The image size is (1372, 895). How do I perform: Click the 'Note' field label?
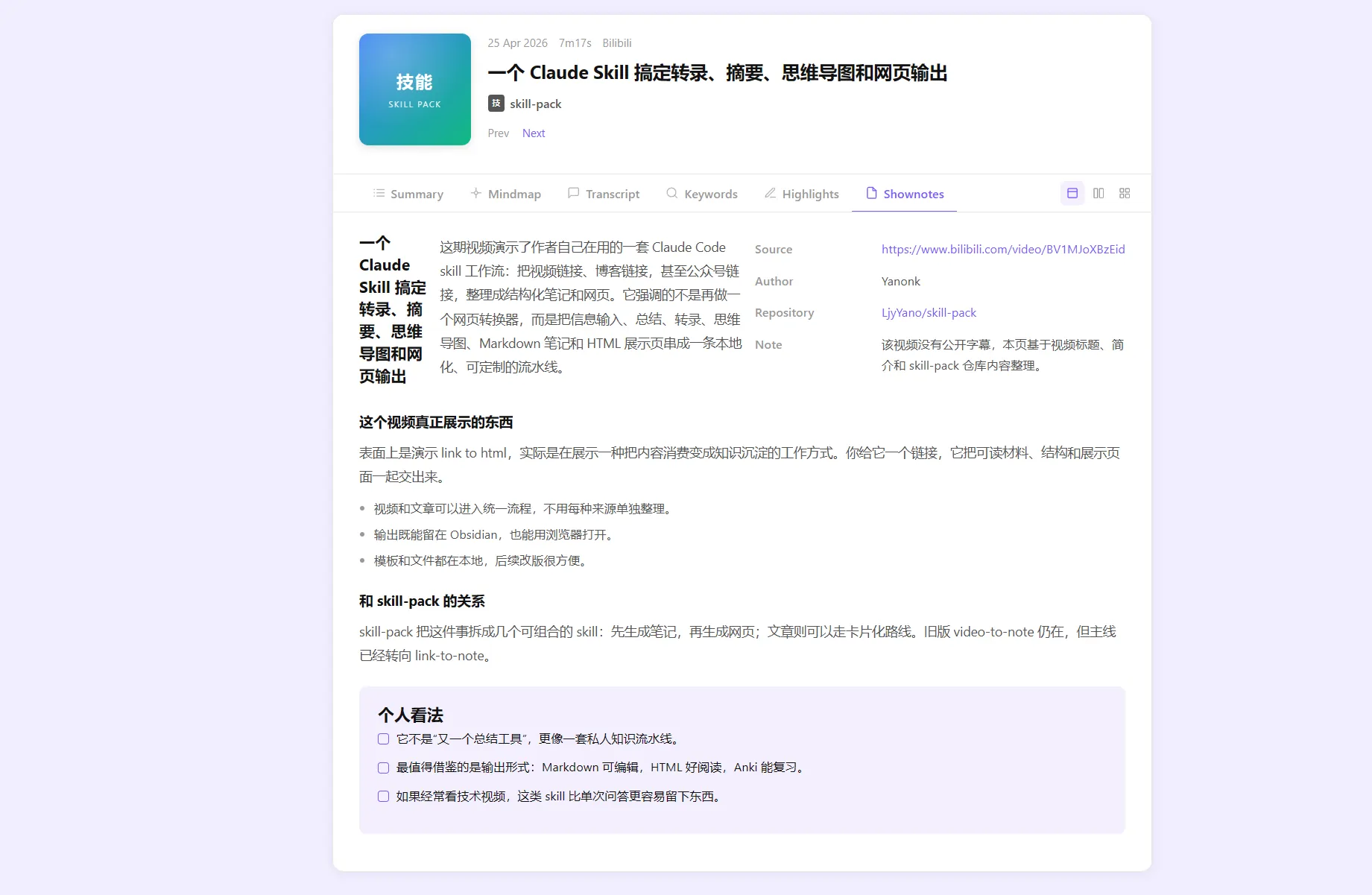[x=768, y=345]
